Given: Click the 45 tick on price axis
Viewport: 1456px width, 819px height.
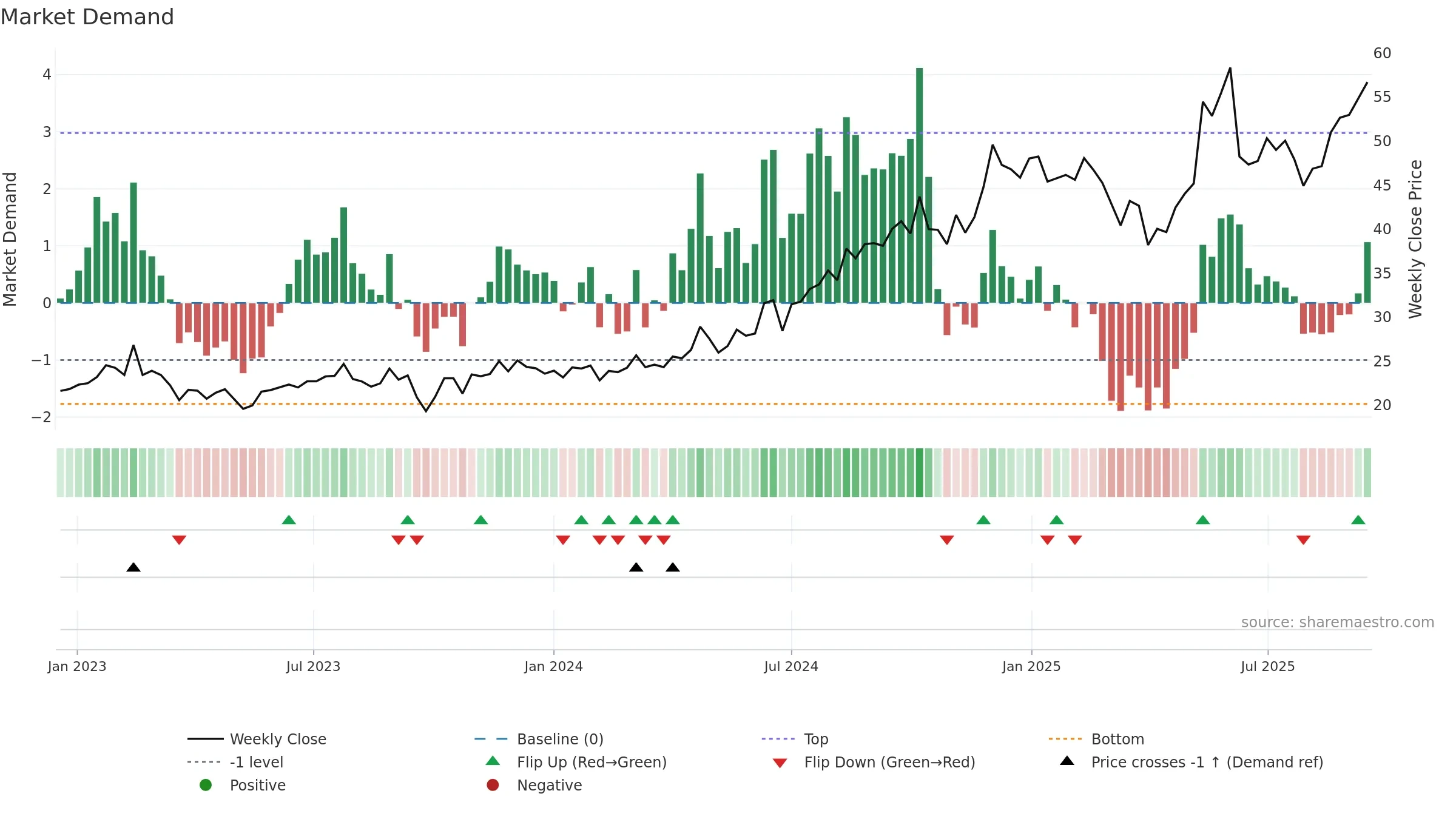Looking at the screenshot, I should pos(1382,185).
